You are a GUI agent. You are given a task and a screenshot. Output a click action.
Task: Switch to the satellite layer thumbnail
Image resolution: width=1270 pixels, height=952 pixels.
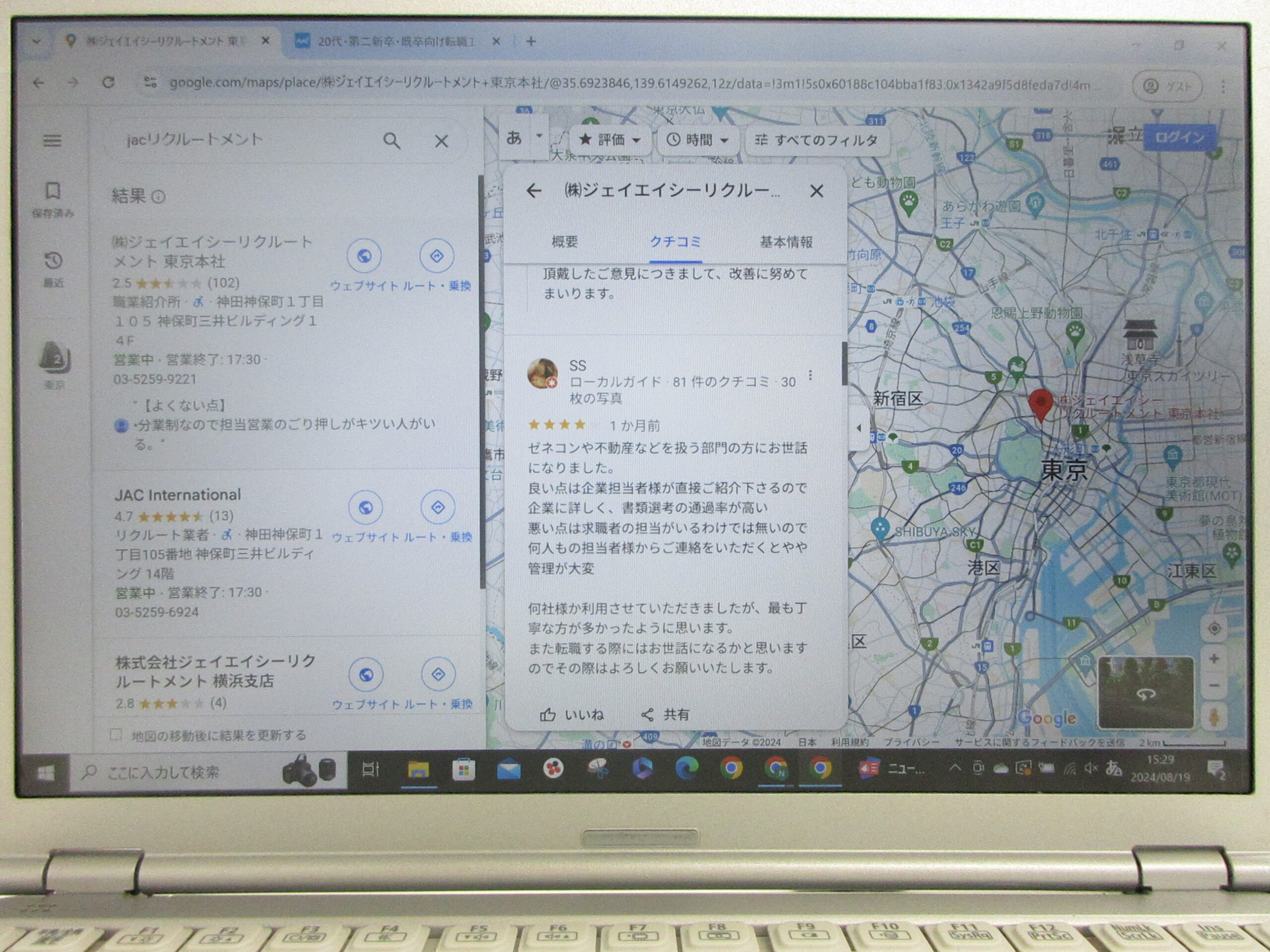pos(1145,693)
